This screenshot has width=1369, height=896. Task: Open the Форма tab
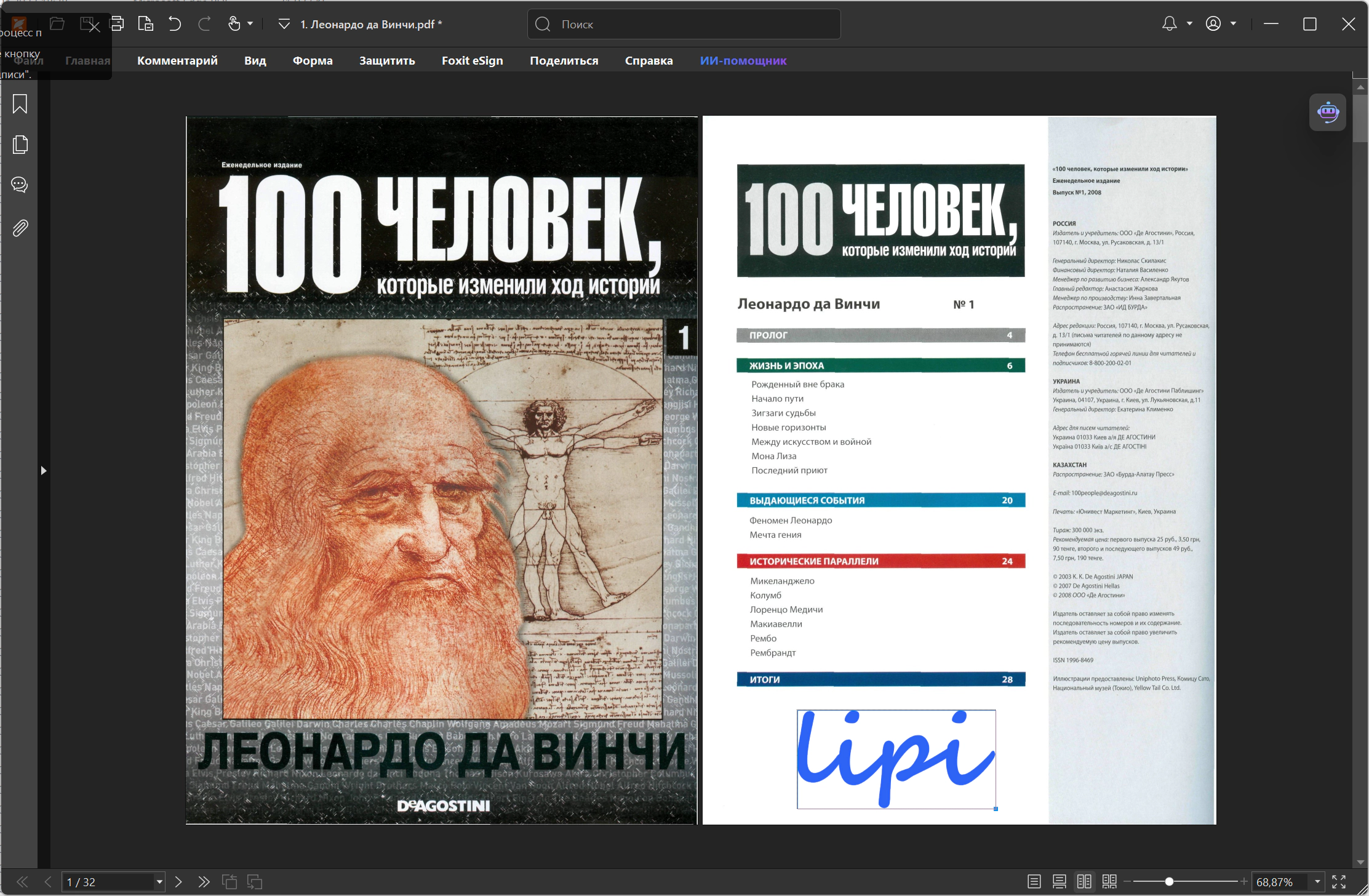pyautogui.click(x=313, y=60)
